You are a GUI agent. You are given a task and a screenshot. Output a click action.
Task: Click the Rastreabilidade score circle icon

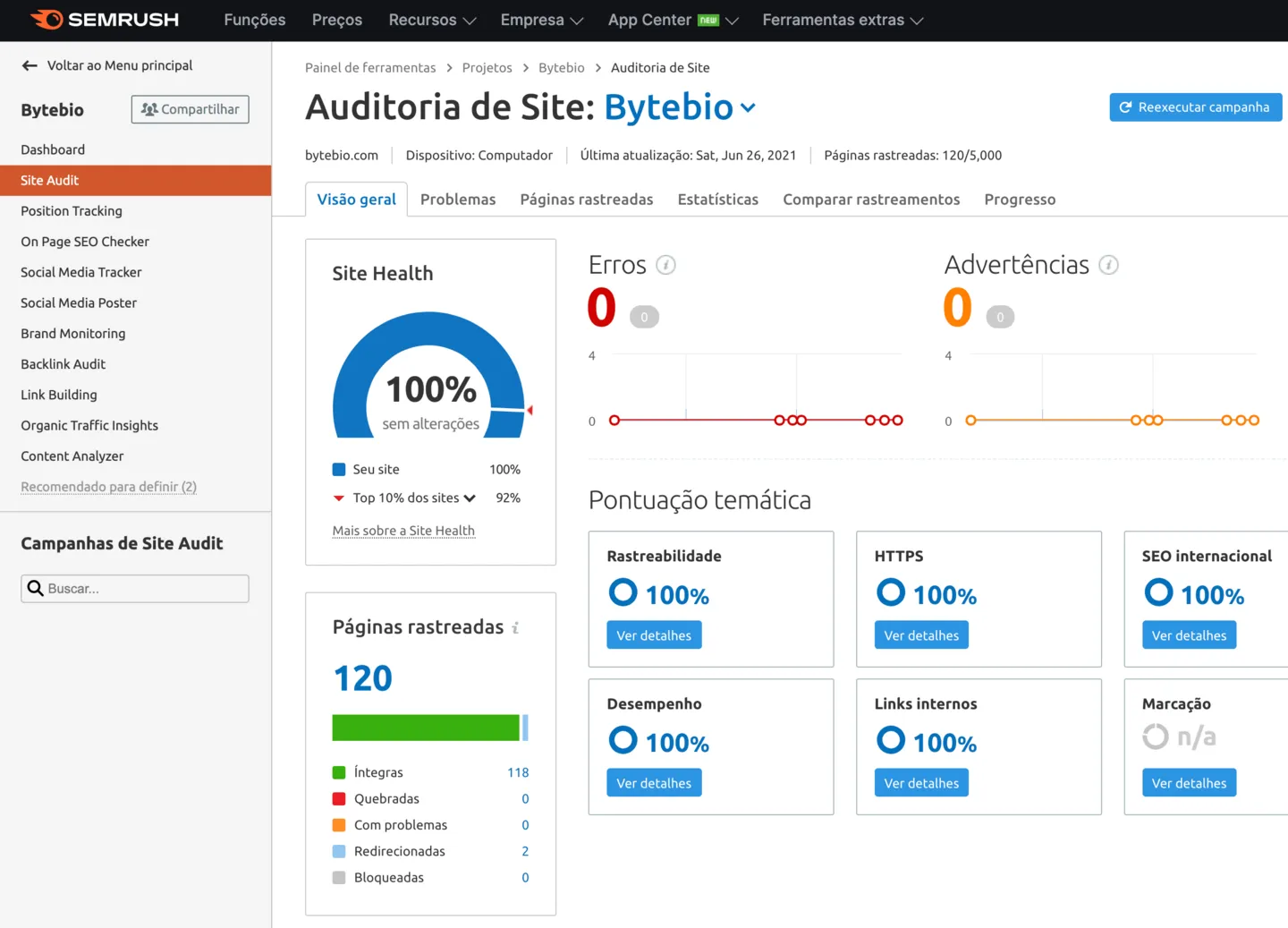click(623, 592)
